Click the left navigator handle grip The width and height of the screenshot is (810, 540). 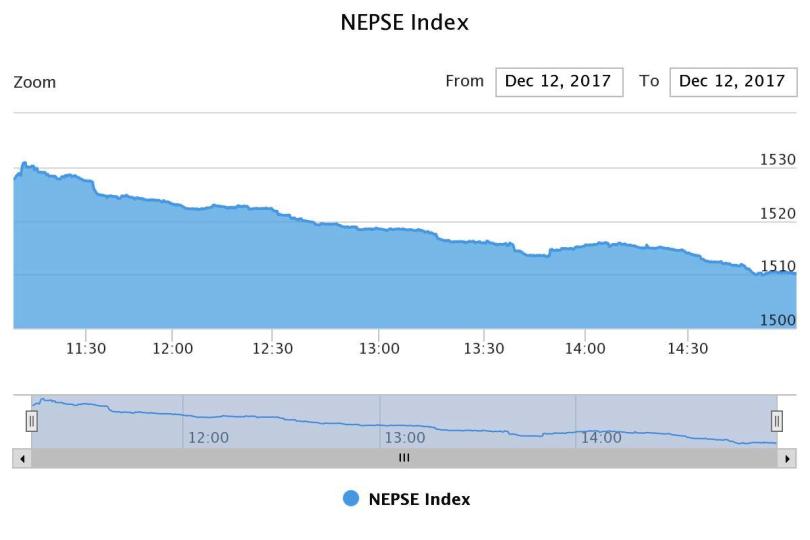coord(31,421)
